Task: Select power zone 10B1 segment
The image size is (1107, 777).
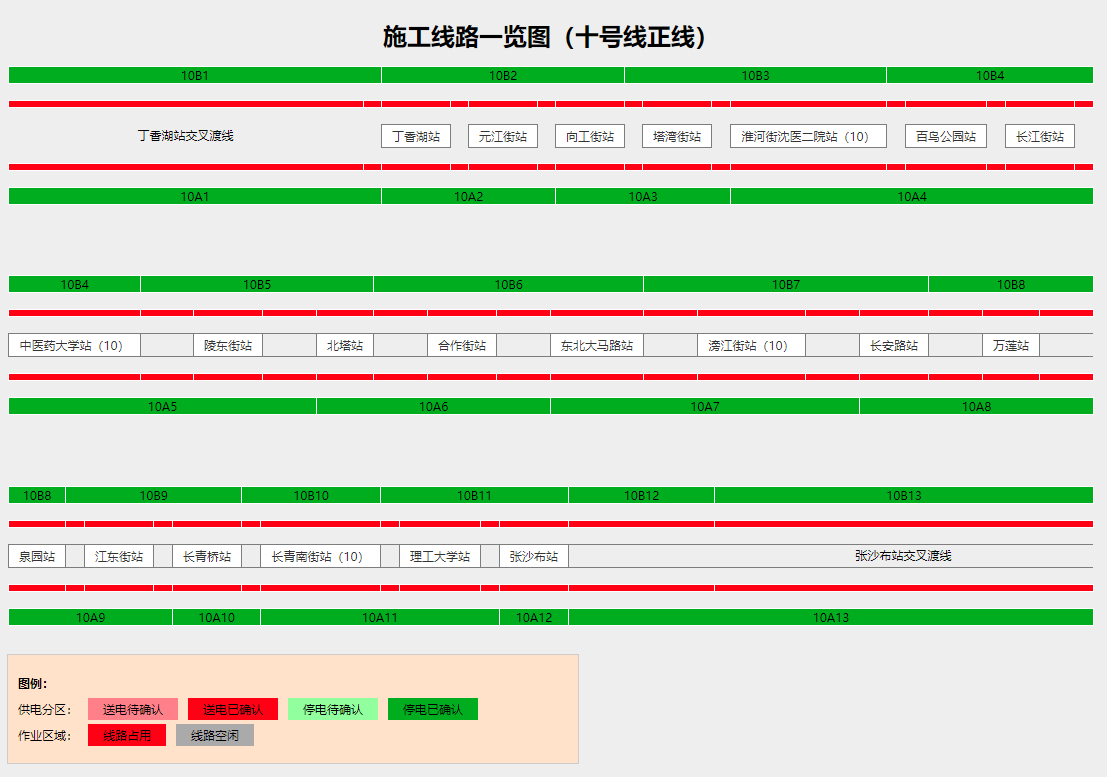Action: 194,74
